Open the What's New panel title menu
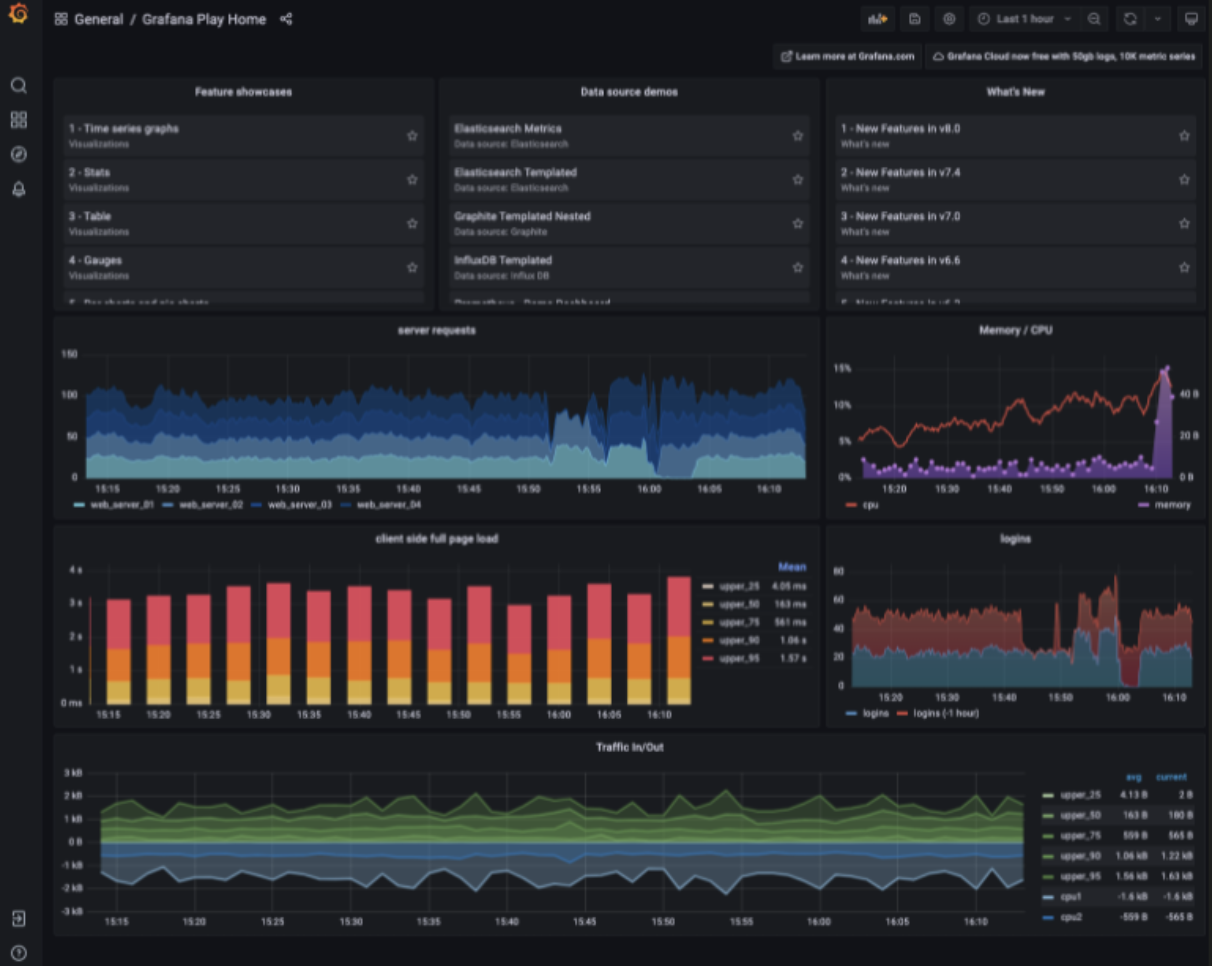Image resolution: width=1214 pixels, height=968 pixels. click(x=1015, y=92)
